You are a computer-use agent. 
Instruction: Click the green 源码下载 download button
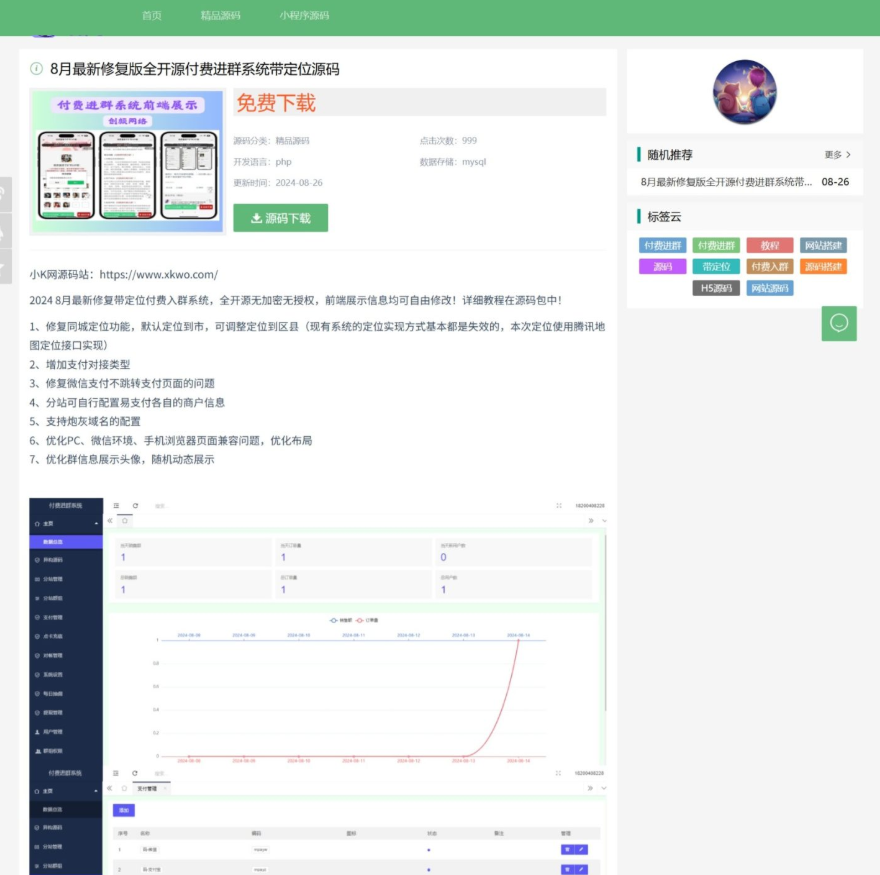[280, 217]
